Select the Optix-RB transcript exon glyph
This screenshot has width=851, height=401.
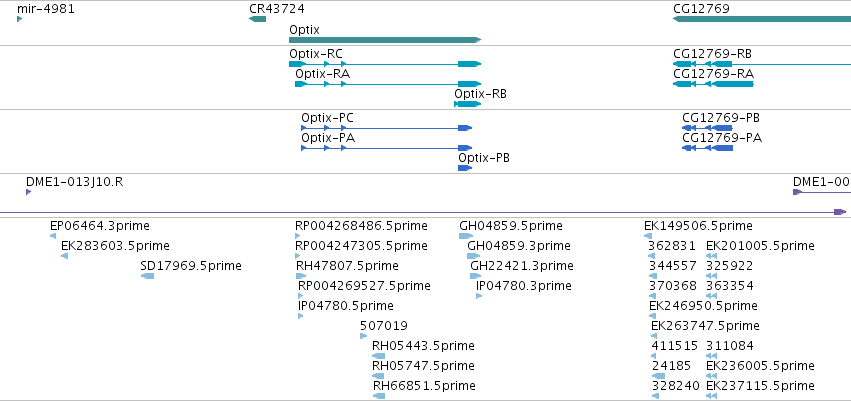click(467, 103)
